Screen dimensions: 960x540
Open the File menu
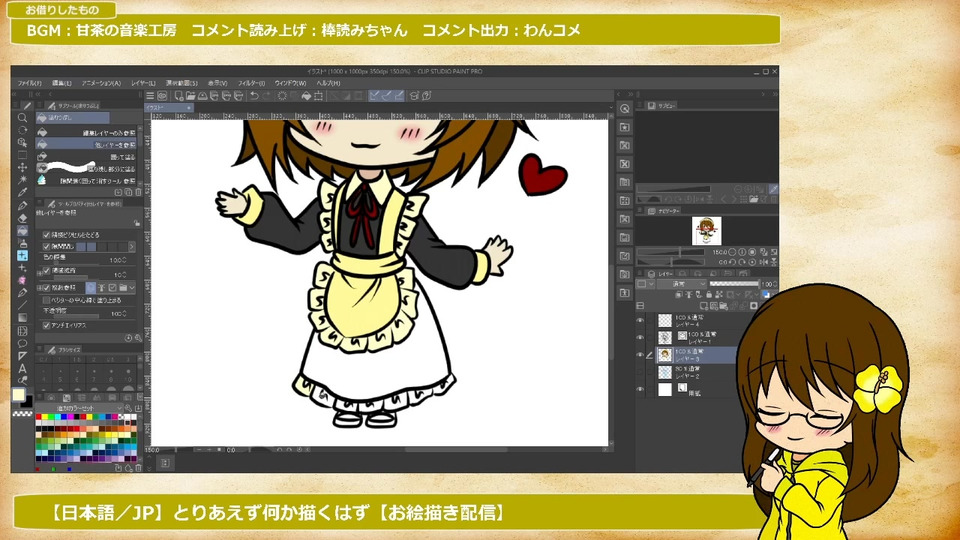point(29,83)
